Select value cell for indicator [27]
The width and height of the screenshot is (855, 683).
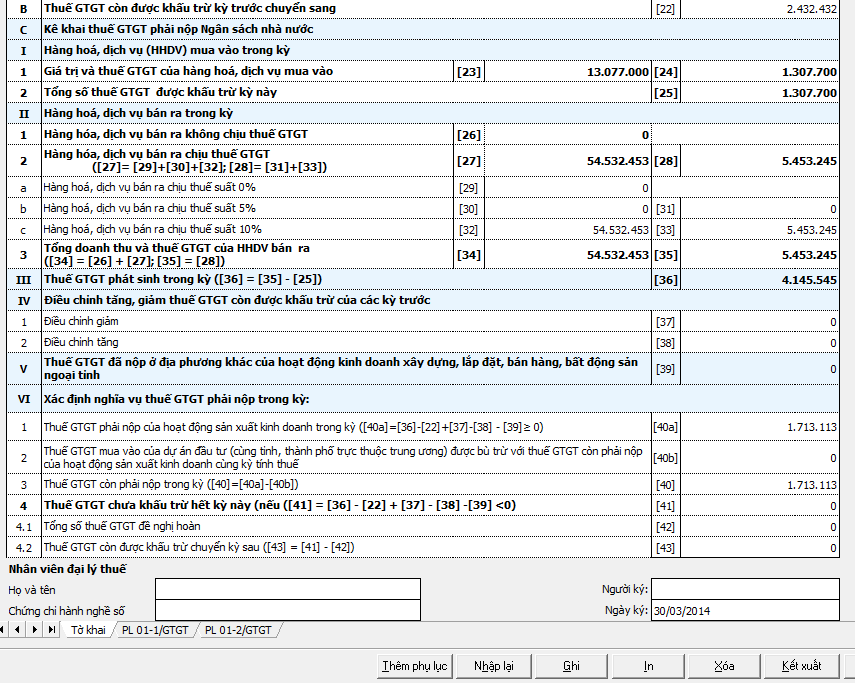tap(568, 161)
